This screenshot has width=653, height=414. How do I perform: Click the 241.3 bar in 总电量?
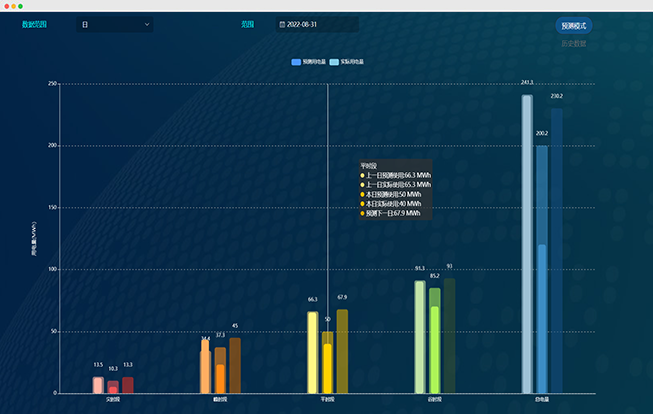coord(527,244)
